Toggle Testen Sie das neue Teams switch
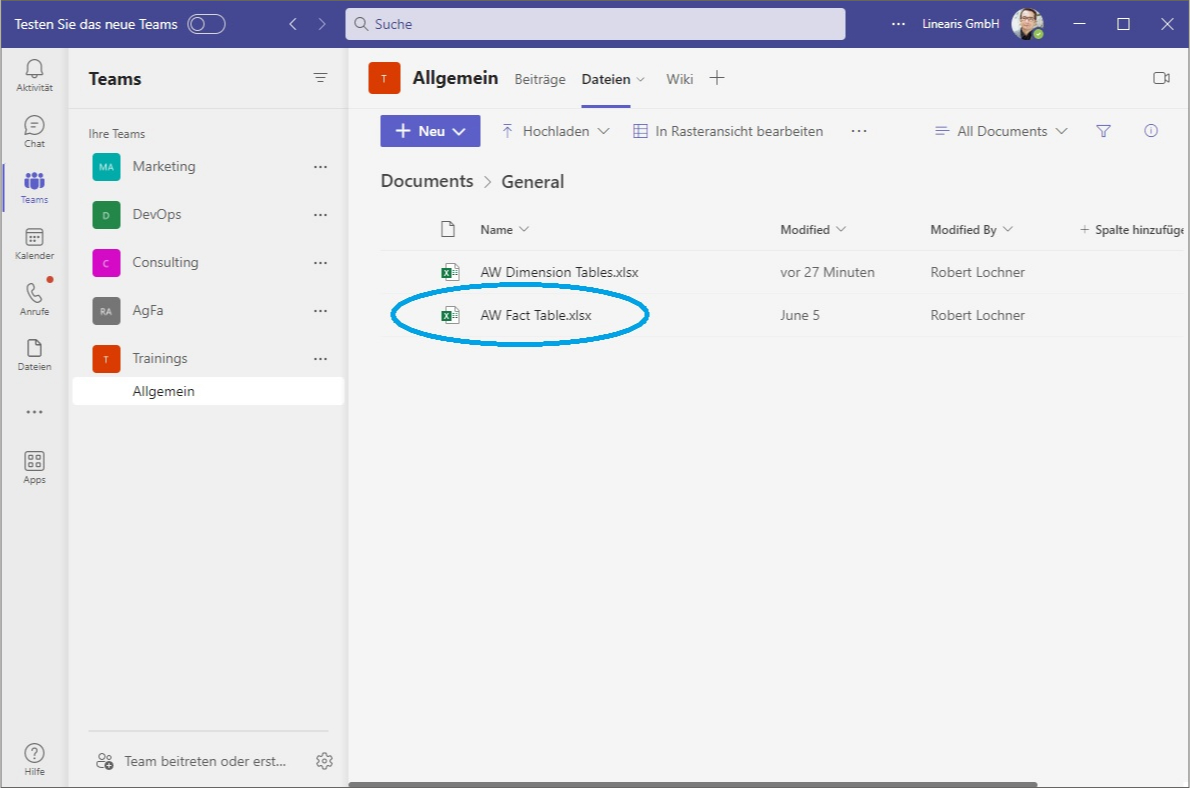Image resolution: width=1190 pixels, height=788 pixels. click(x=207, y=23)
